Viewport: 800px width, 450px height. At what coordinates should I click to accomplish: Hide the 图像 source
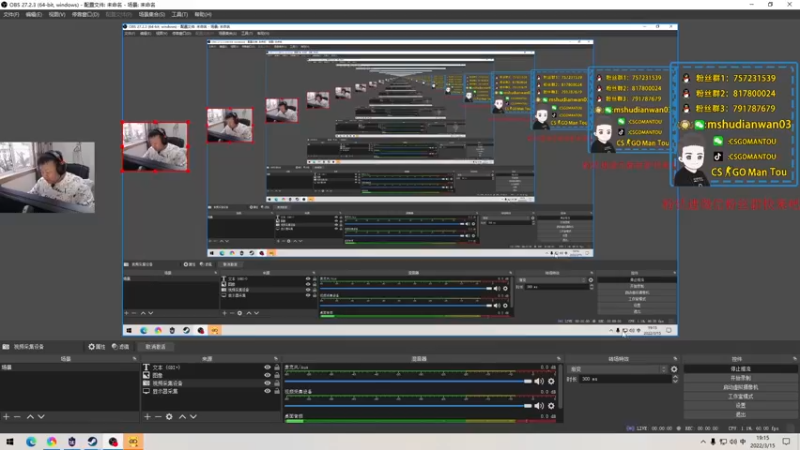(267, 375)
